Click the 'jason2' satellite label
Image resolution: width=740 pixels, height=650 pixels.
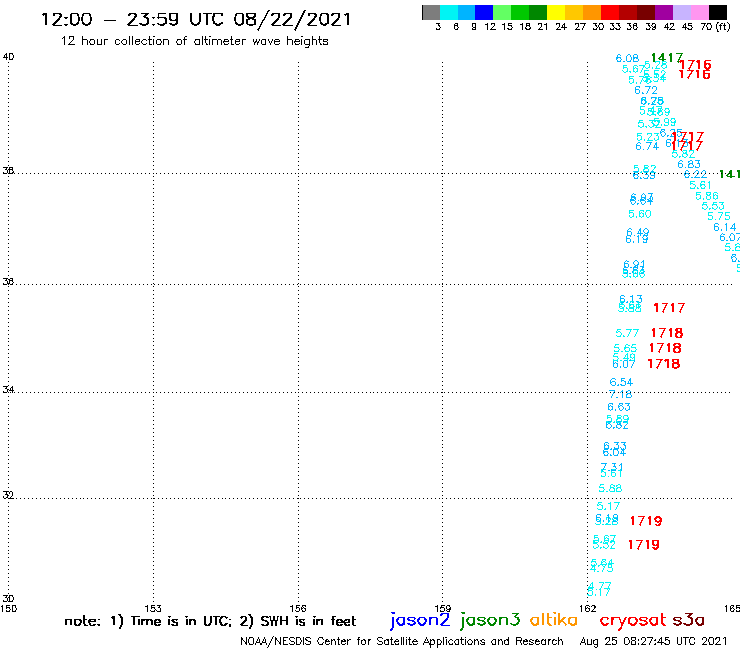tap(420, 620)
